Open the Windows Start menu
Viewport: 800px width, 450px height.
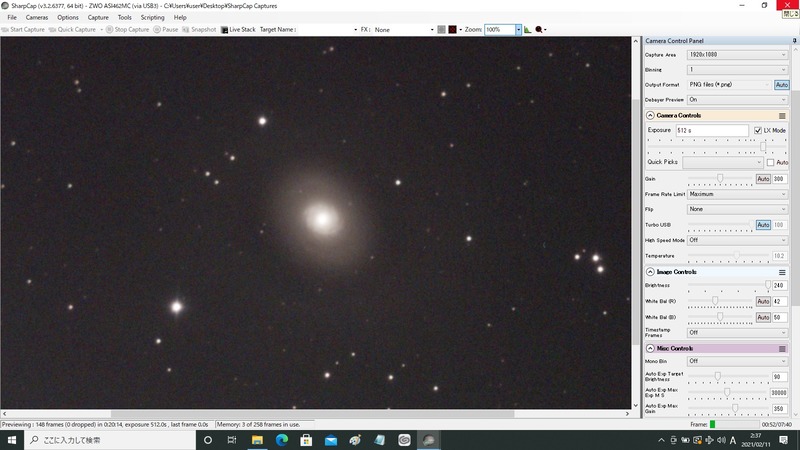coord(12,440)
